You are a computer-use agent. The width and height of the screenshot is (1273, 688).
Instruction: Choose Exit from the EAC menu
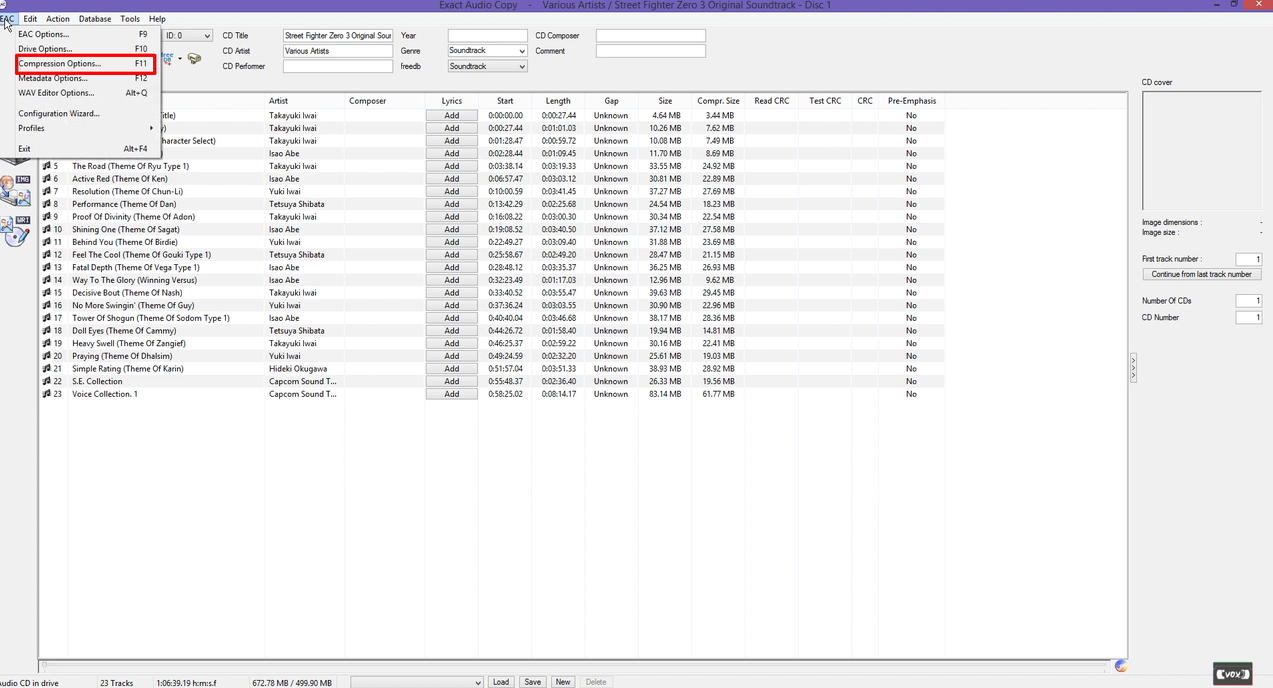(84, 149)
